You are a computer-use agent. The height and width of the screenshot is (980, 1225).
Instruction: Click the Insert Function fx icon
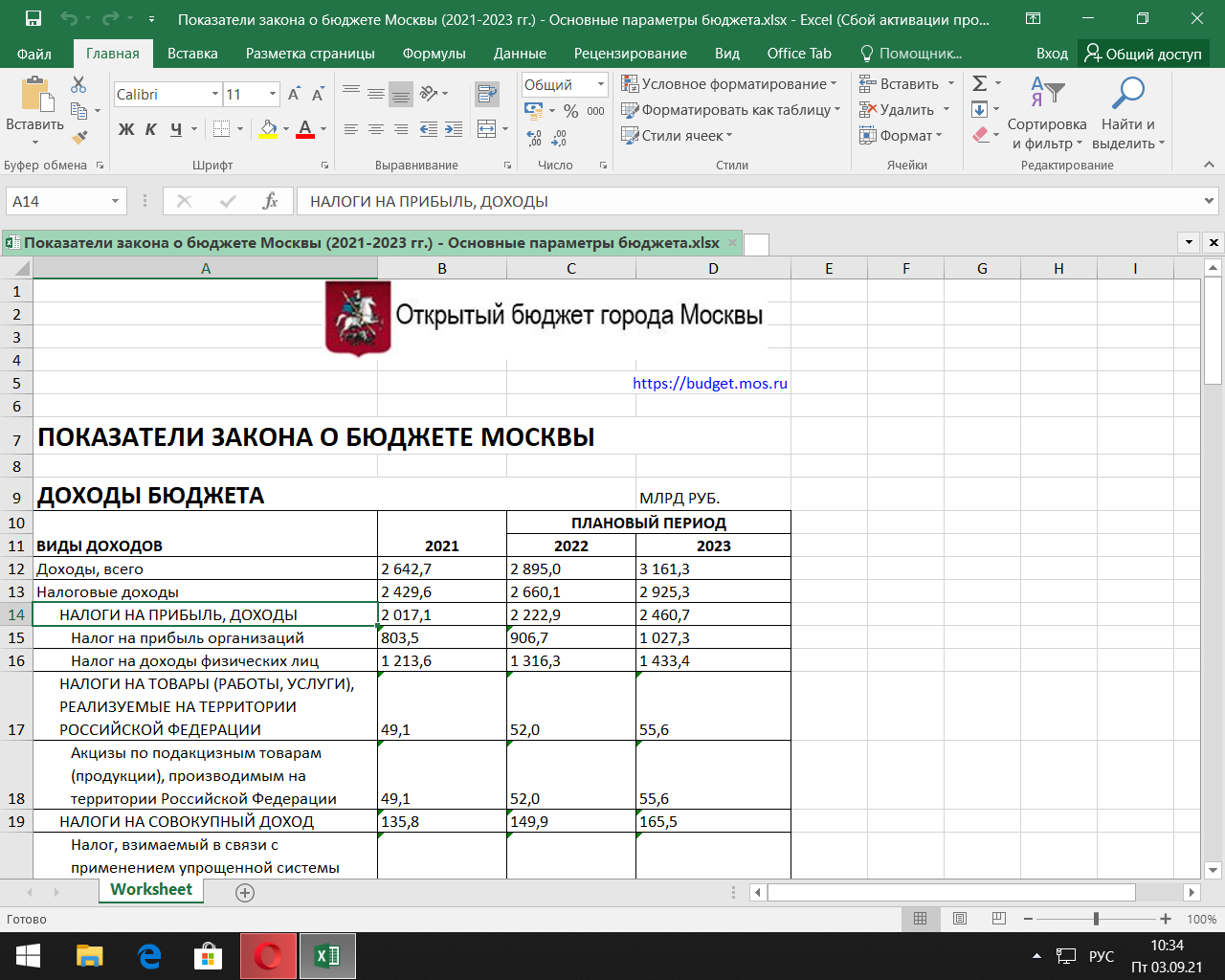(x=270, y=201)
